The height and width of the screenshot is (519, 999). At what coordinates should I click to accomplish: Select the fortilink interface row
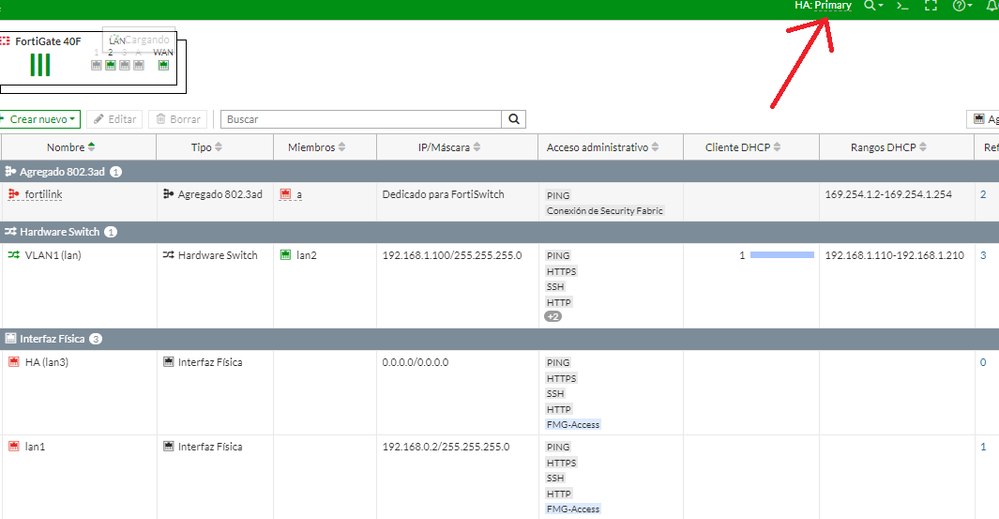(500, 202)
